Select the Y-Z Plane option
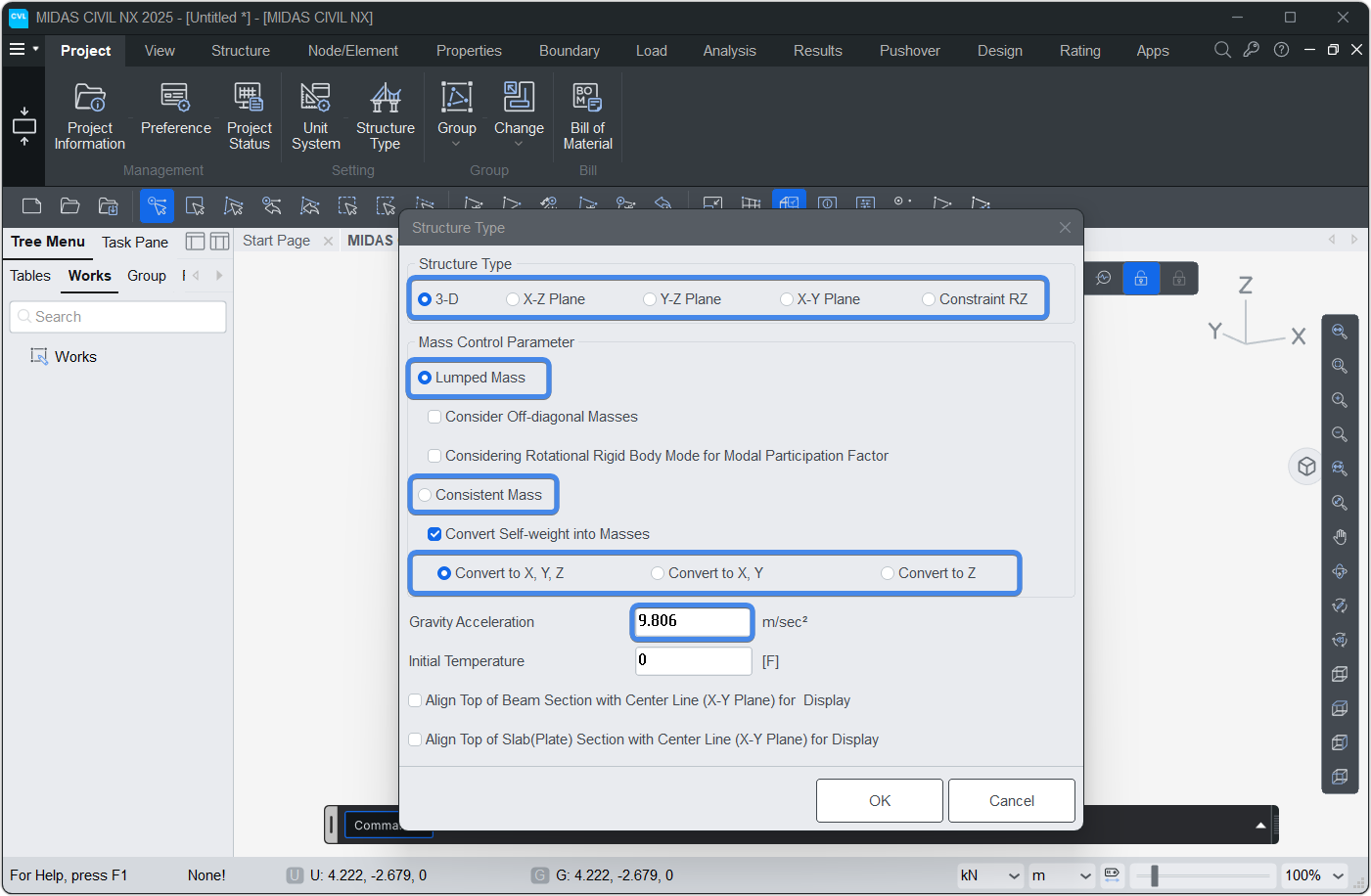Viewport: 1371px width, 896px height. 682,299
